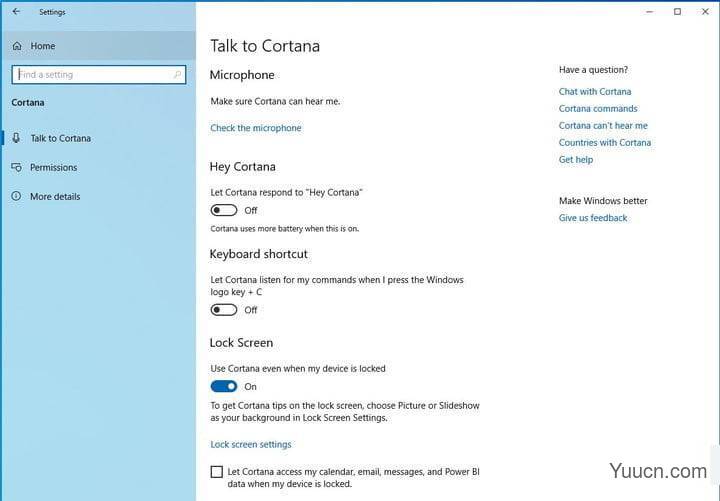The image size is (720, 501).
Task: Open the Talk to Cortana sidebar page
Action: click(x=98, y=138)
